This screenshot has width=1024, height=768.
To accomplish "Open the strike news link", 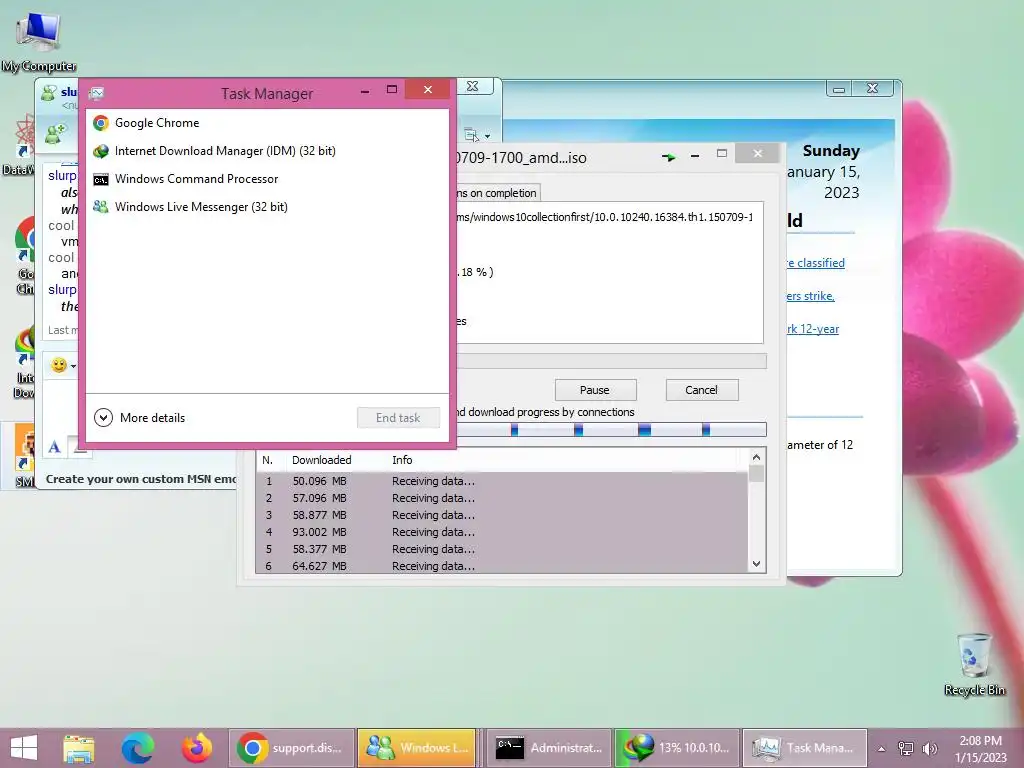I will (810, 296).
